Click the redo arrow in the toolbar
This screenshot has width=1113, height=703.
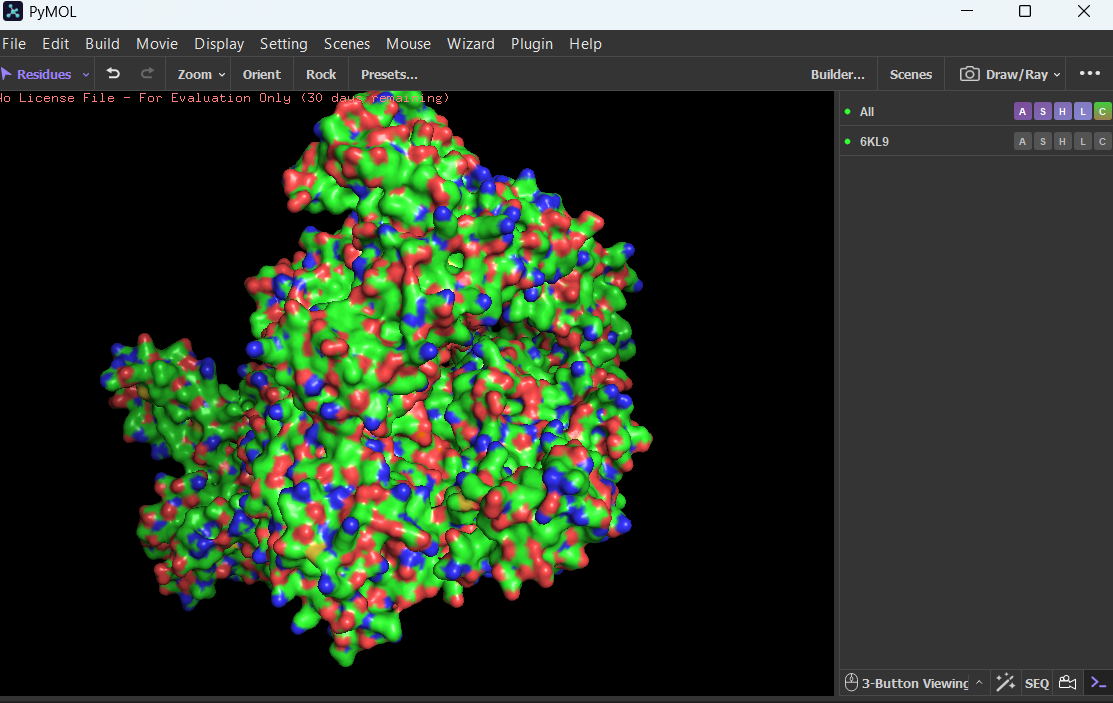click(147, 74)
